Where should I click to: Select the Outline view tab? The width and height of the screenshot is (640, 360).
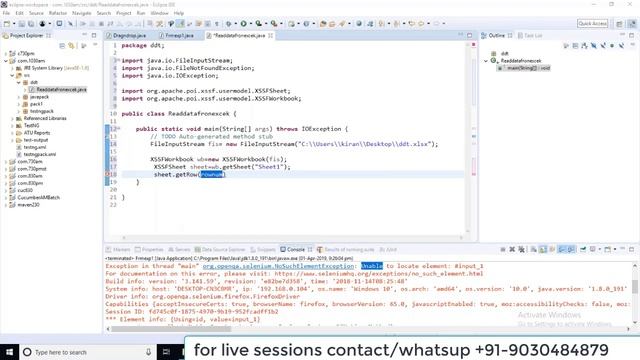point(496,36)
